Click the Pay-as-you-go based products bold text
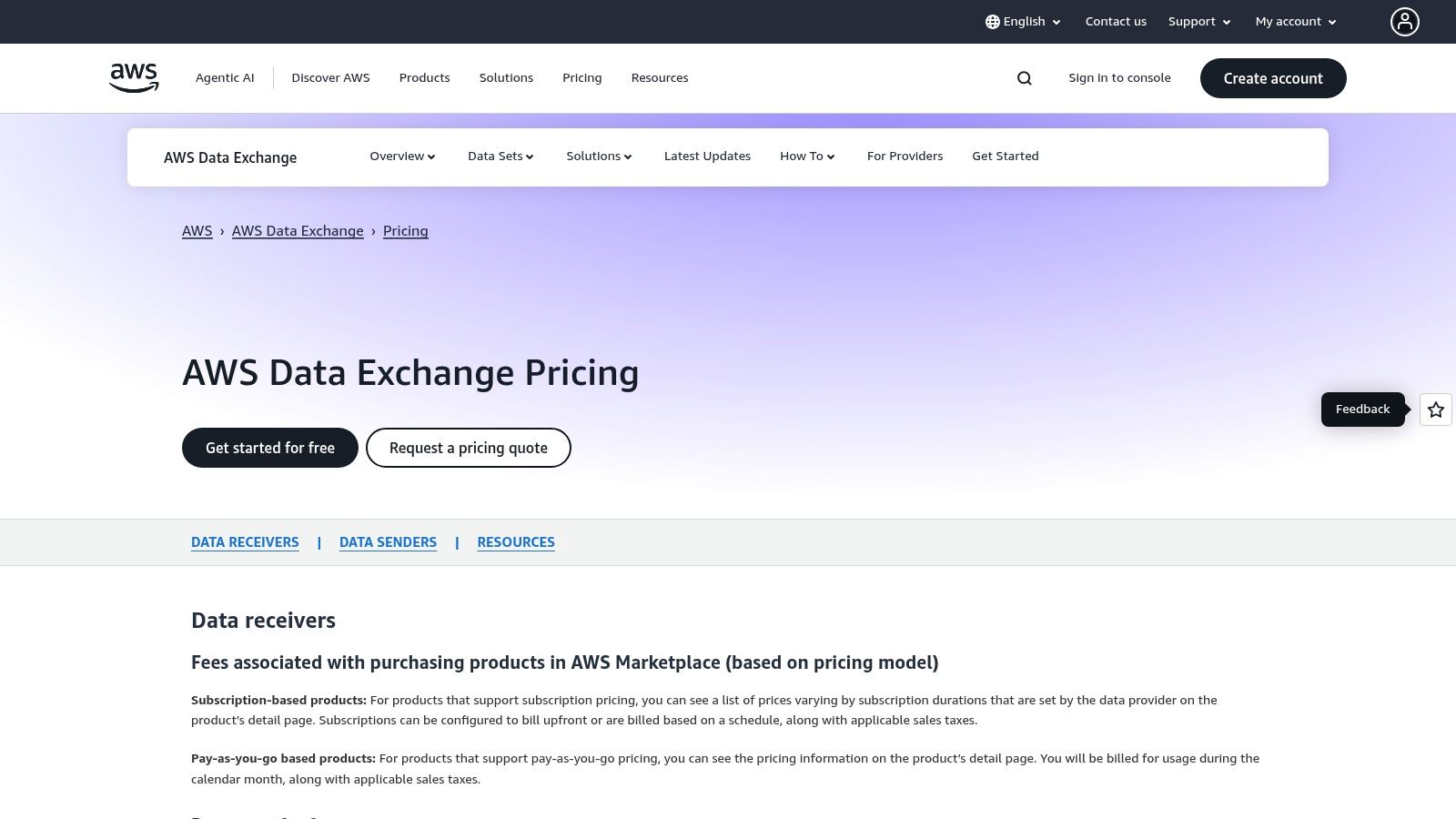This screenshot has height=819, width=1456. [283, 758]
